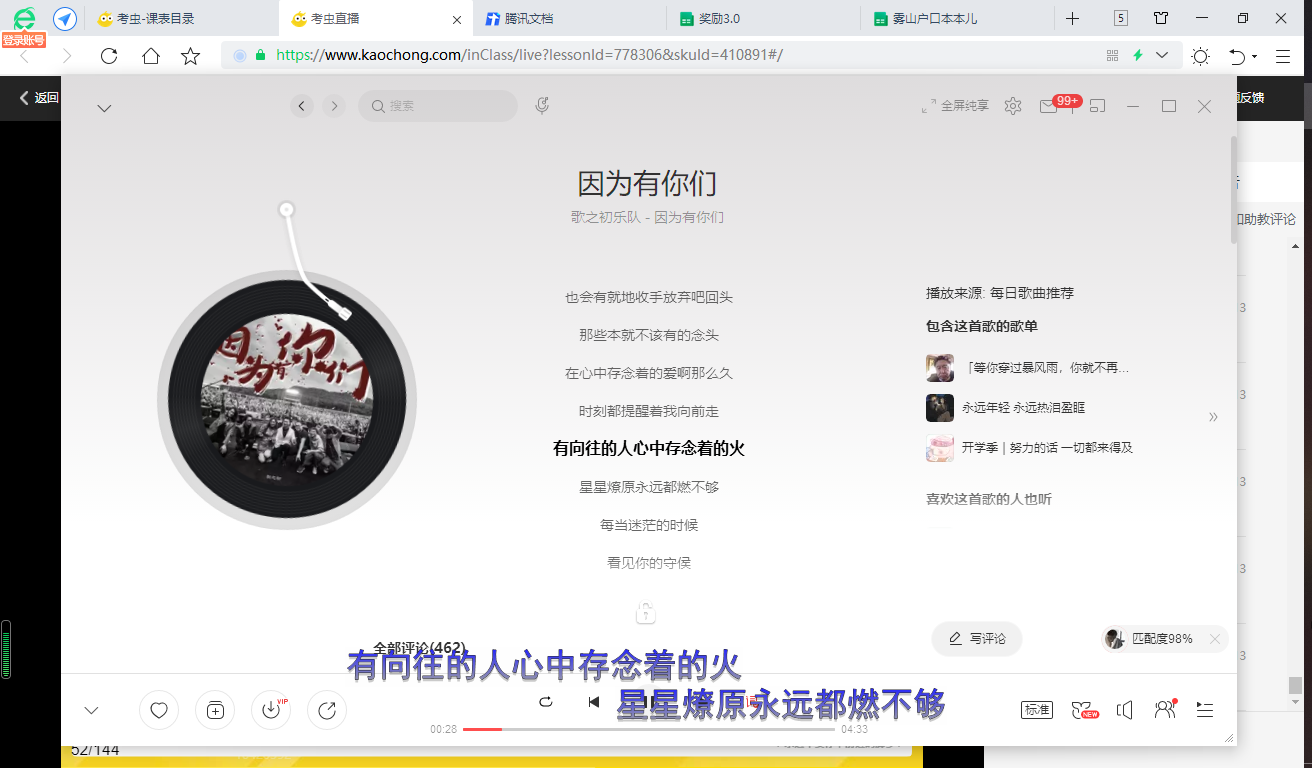The height and width of the screenshot is (768, 1312).
Task: Open playlist 永远年轻 永远热泪盈眶
Action: pyautogui.click(x=1023, y=408)
